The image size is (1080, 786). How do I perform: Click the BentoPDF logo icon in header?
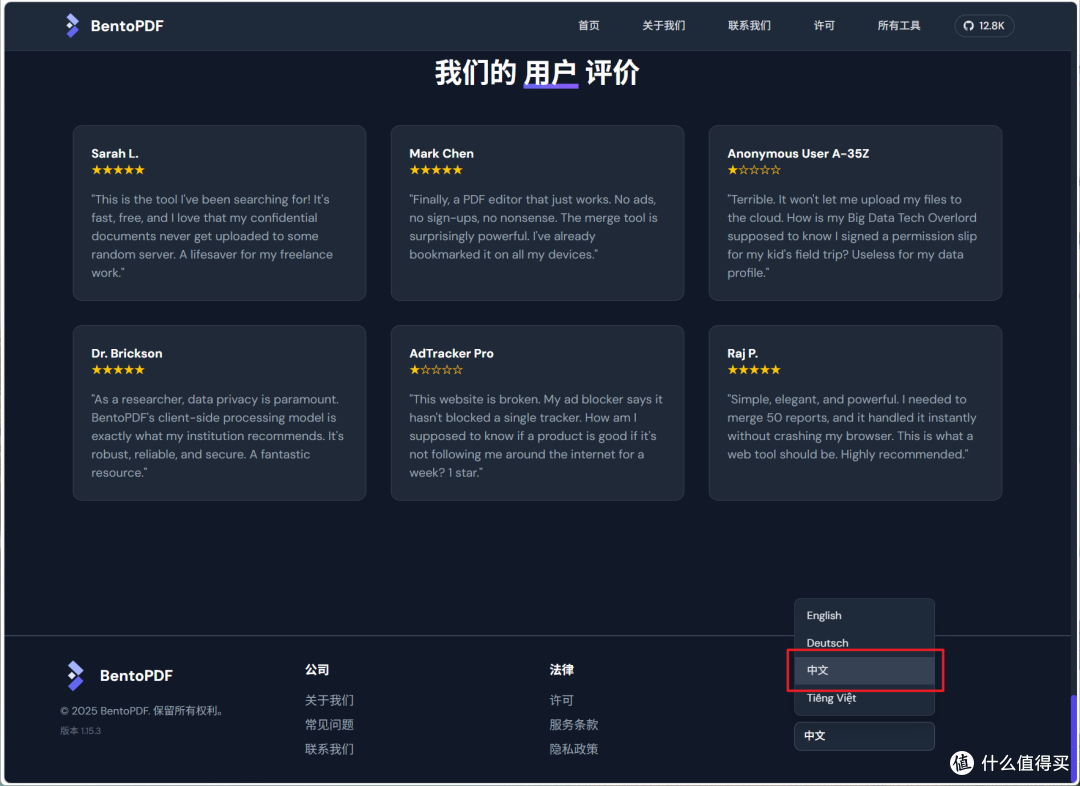[72, 25]
